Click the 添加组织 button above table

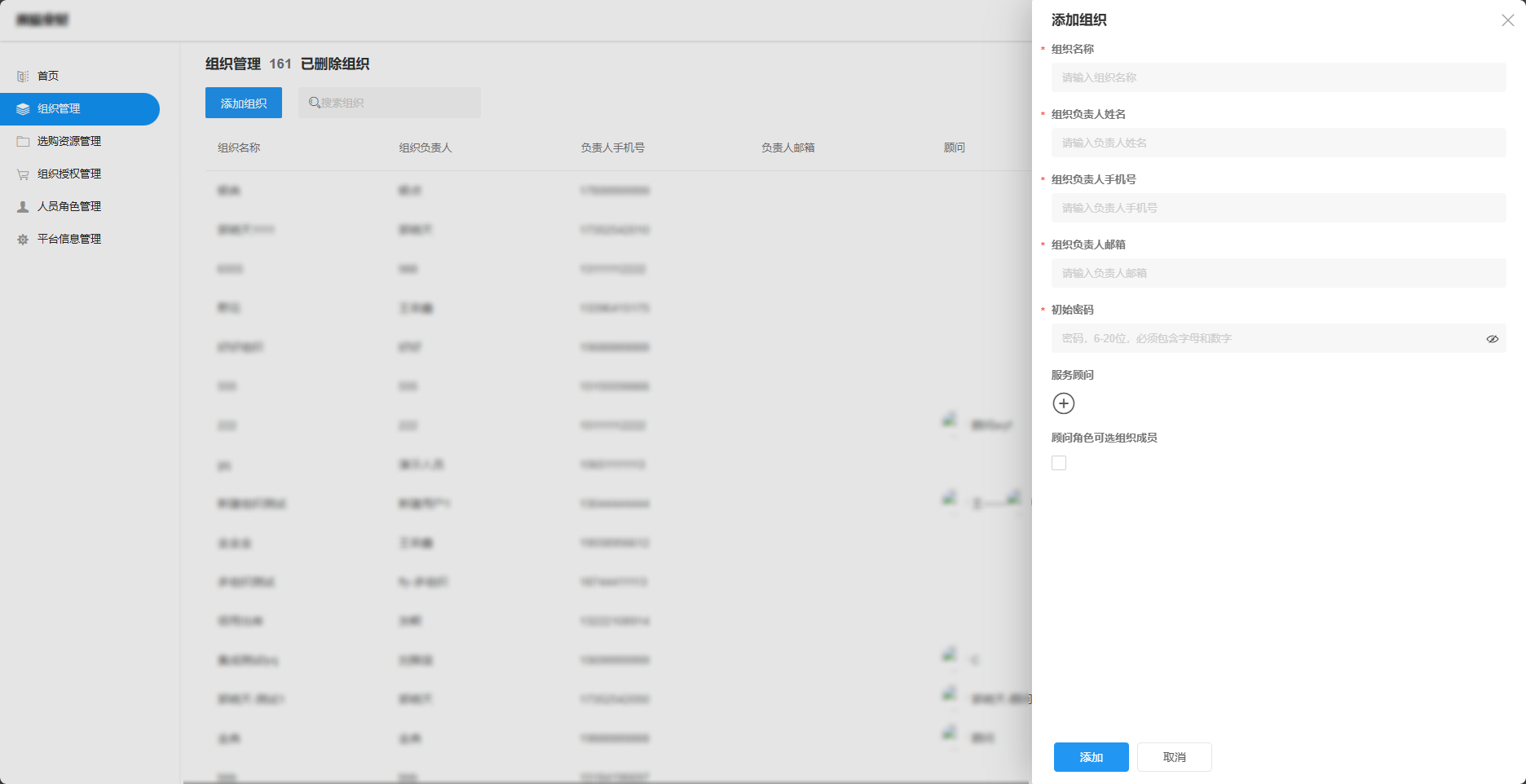pos(244,103)
